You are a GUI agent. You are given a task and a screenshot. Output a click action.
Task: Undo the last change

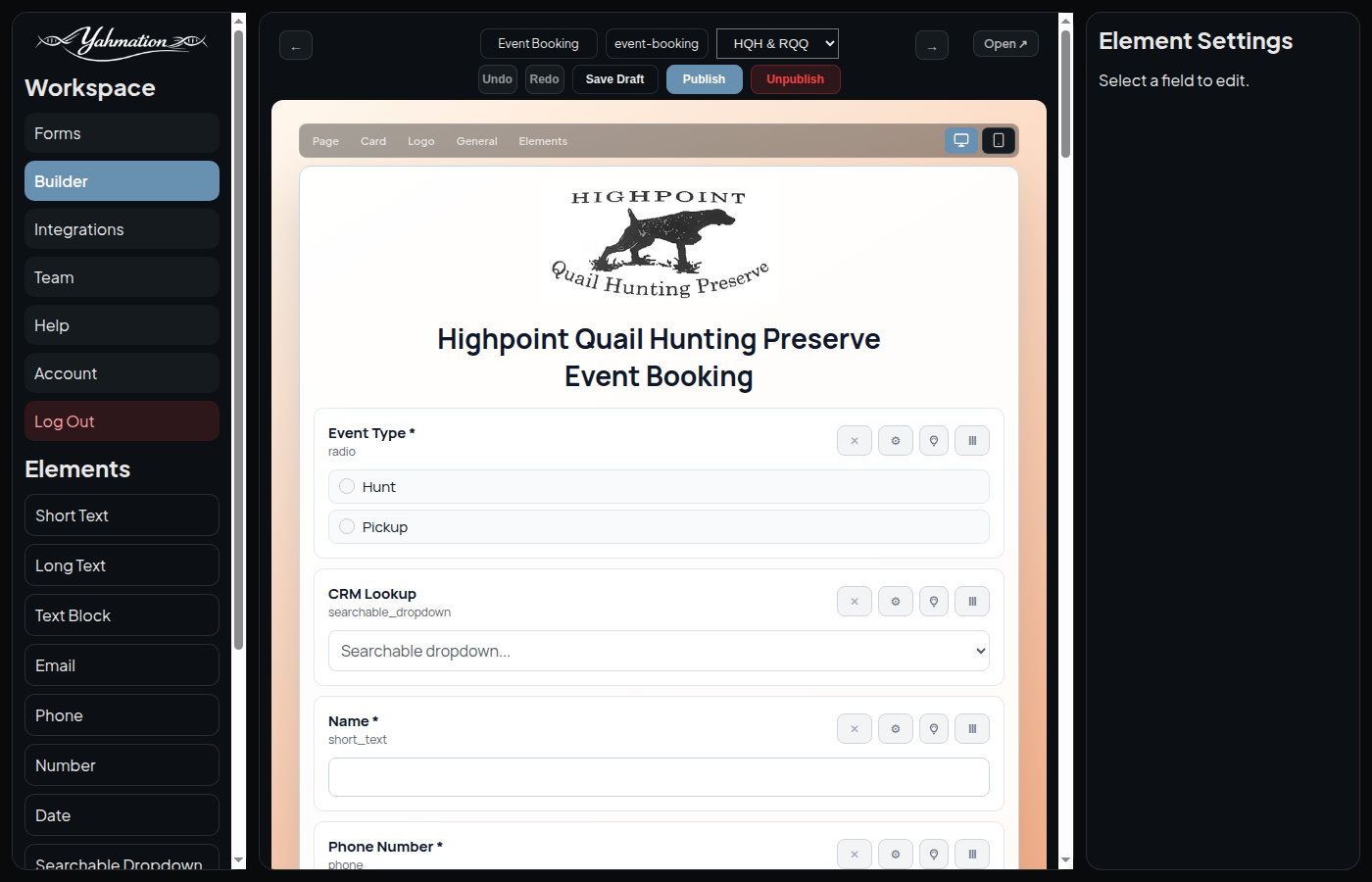coord(498,79)
